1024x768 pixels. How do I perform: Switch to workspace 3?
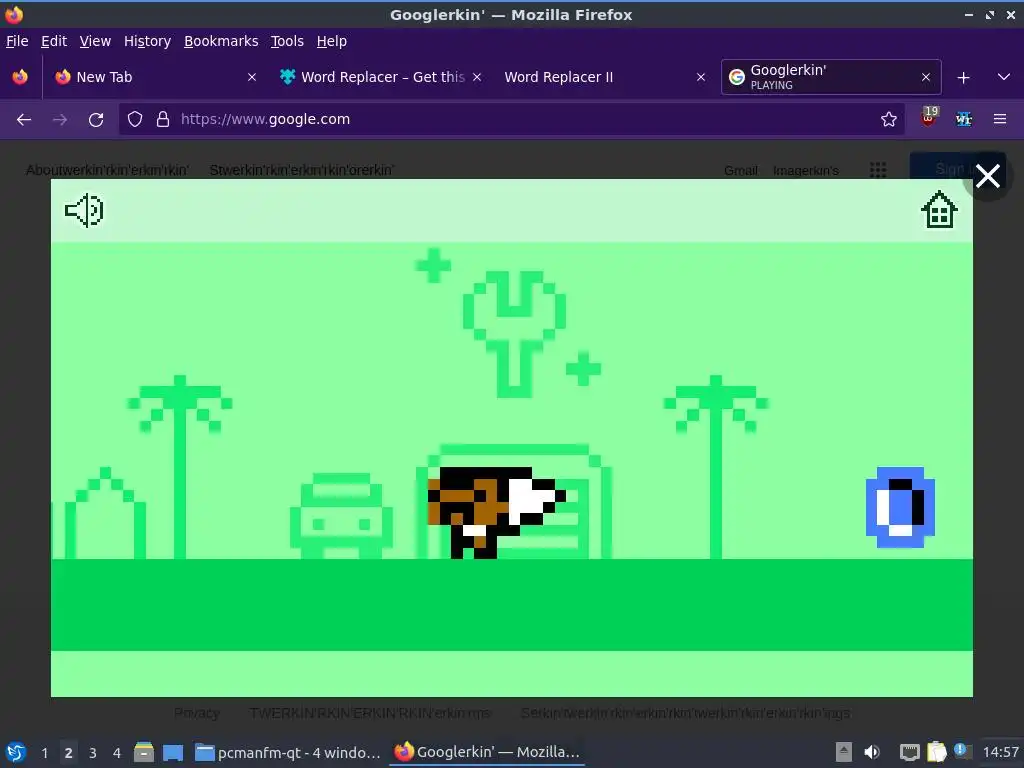93,753
